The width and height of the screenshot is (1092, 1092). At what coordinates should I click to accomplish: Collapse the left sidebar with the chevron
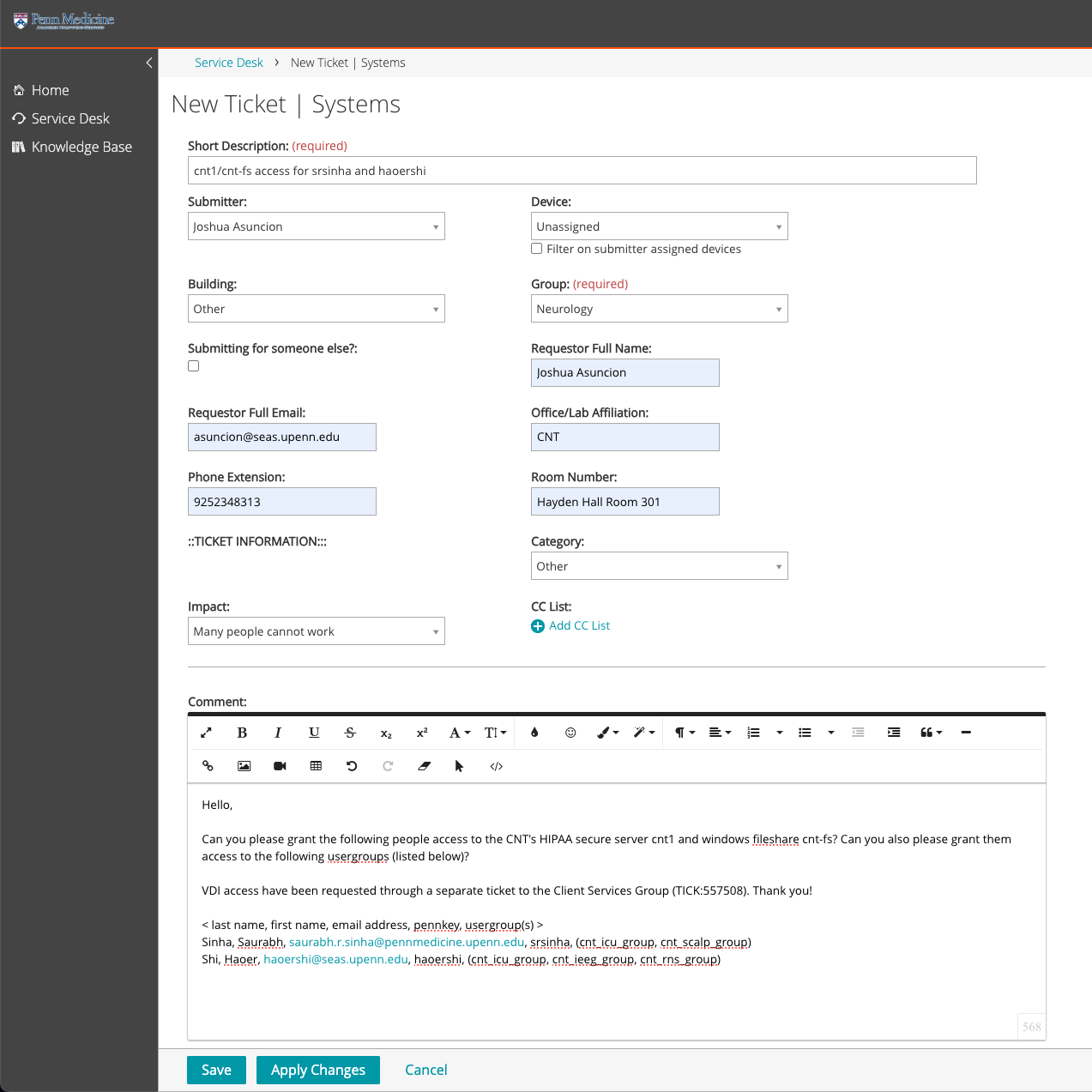pyautogui.click(x=149, y=63)
